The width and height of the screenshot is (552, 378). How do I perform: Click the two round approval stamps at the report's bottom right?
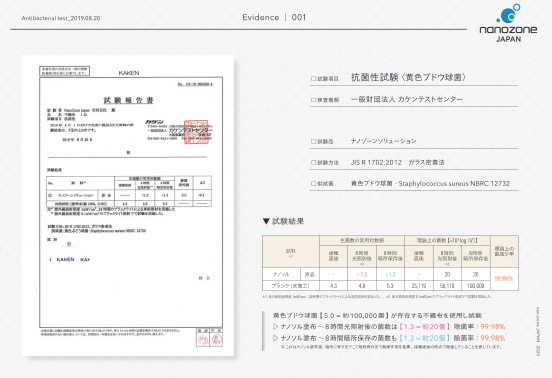point(209,340)
